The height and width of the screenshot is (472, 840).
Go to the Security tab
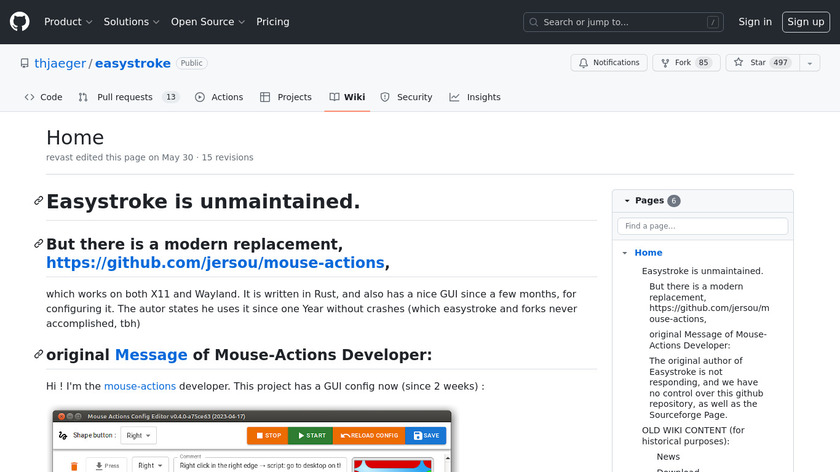[406, 97]
